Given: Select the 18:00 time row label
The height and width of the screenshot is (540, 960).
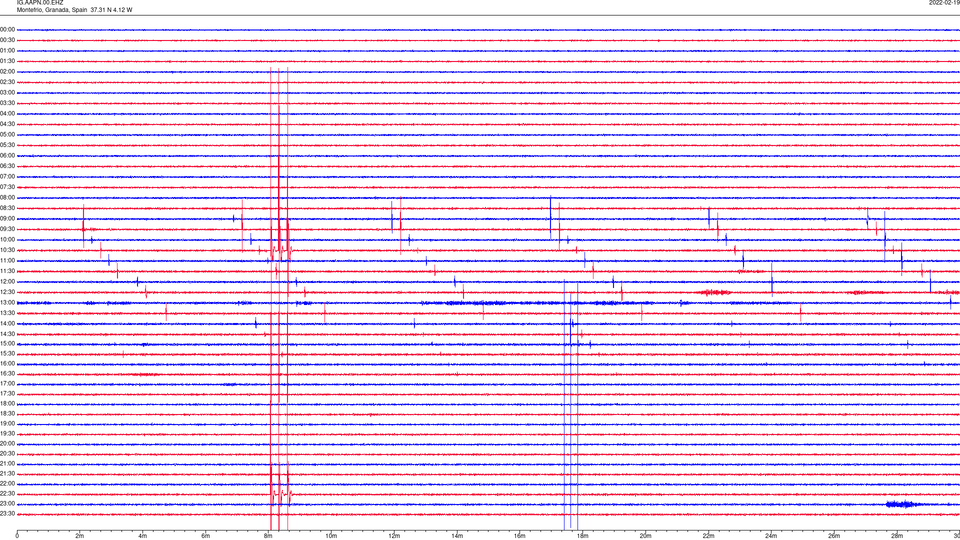Looking at the screenshot, I should coord(7,403).
